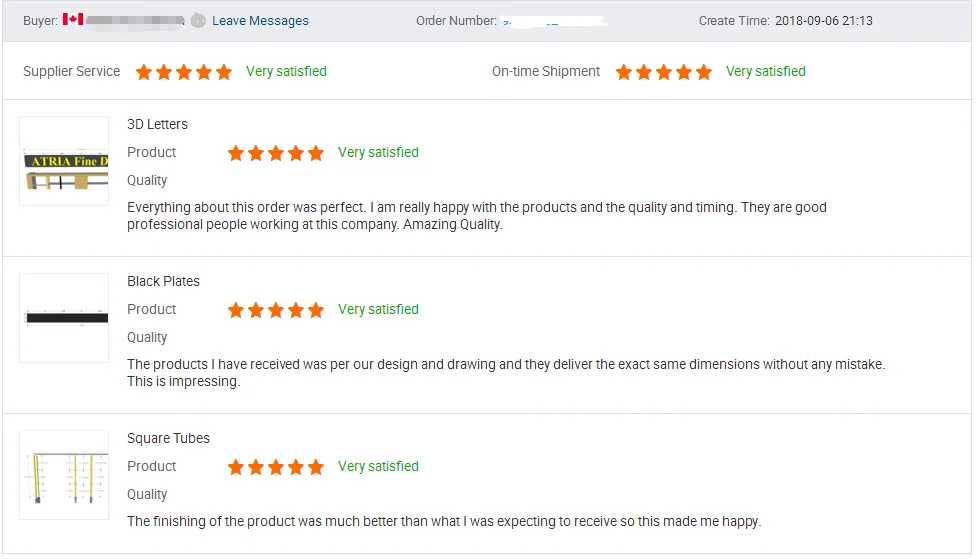The width and height of the screenshot is (976, 559).
Task: Click the Canadian flag icon beside Buyer
Action: tap(73, 20)
